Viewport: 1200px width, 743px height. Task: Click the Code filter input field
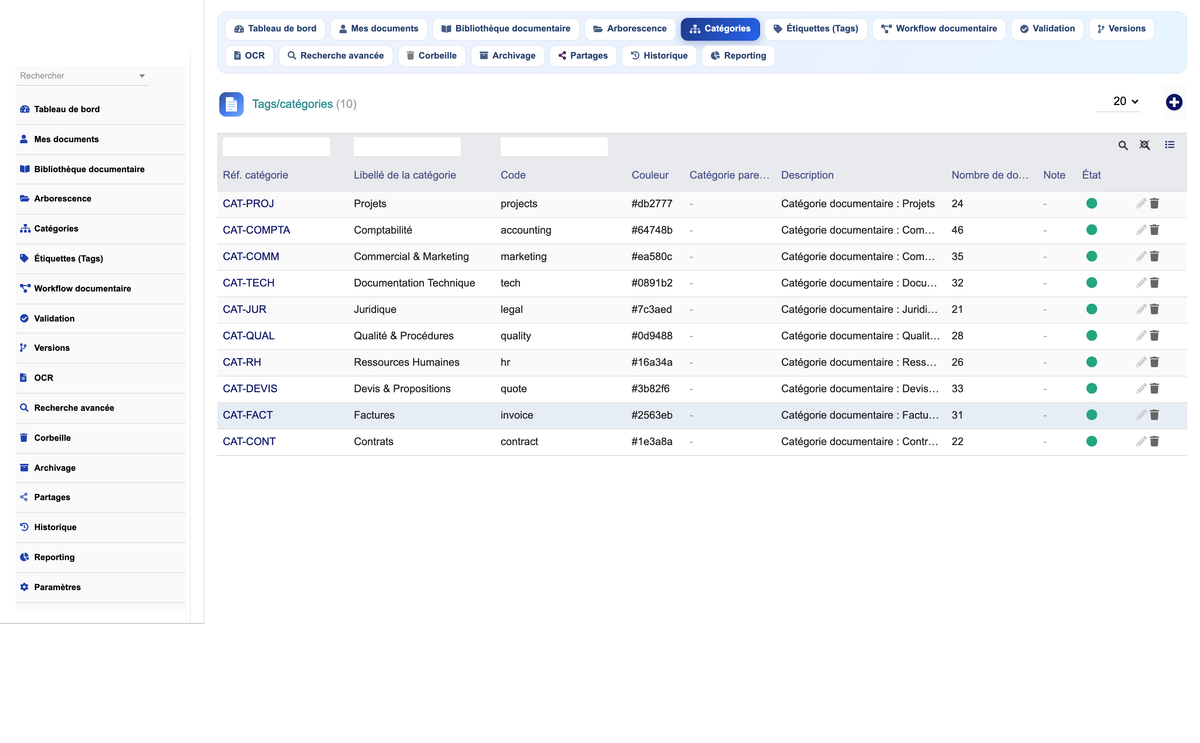(554, 147)
